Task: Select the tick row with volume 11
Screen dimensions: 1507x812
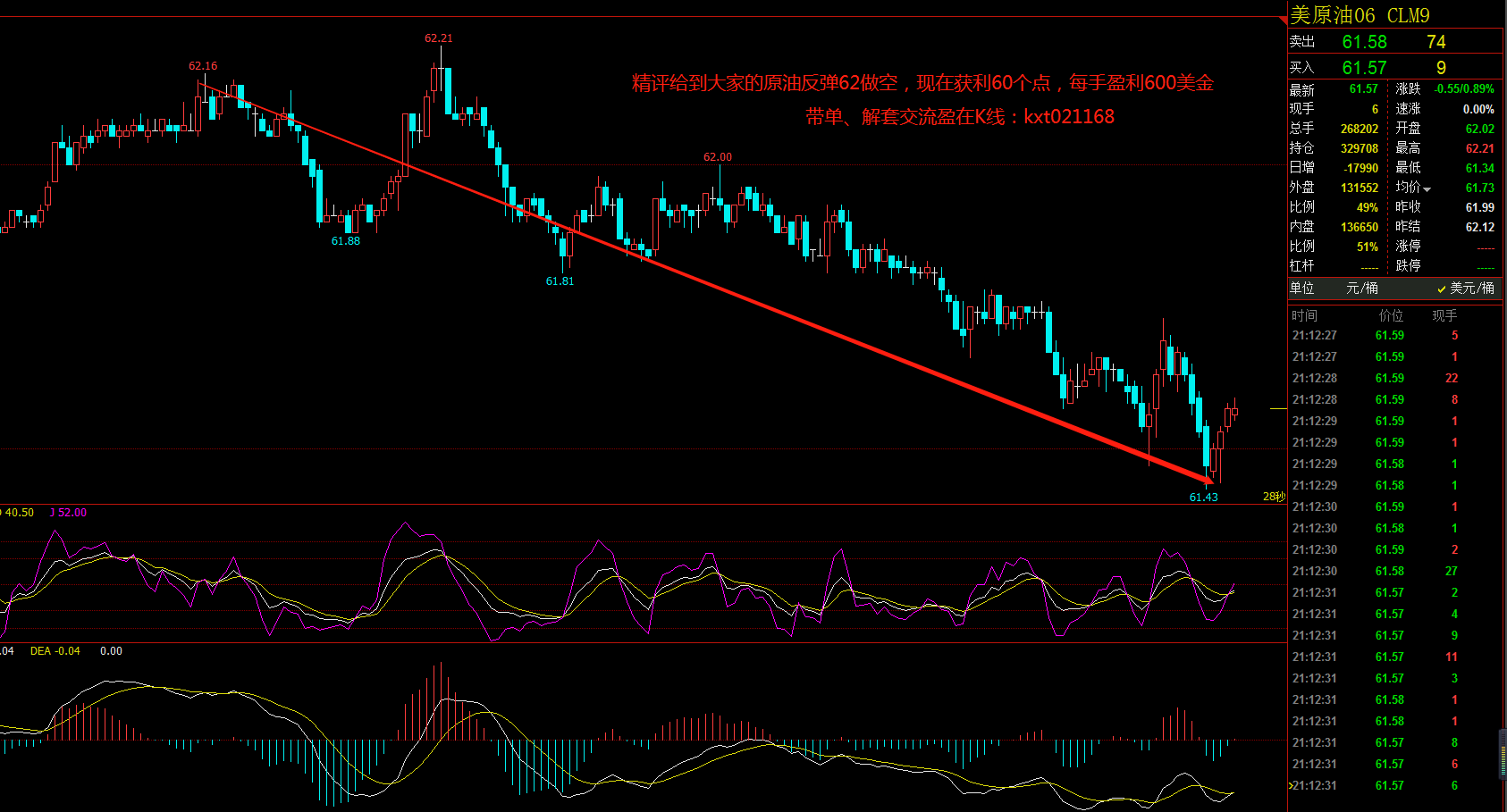Action: 1395,657
